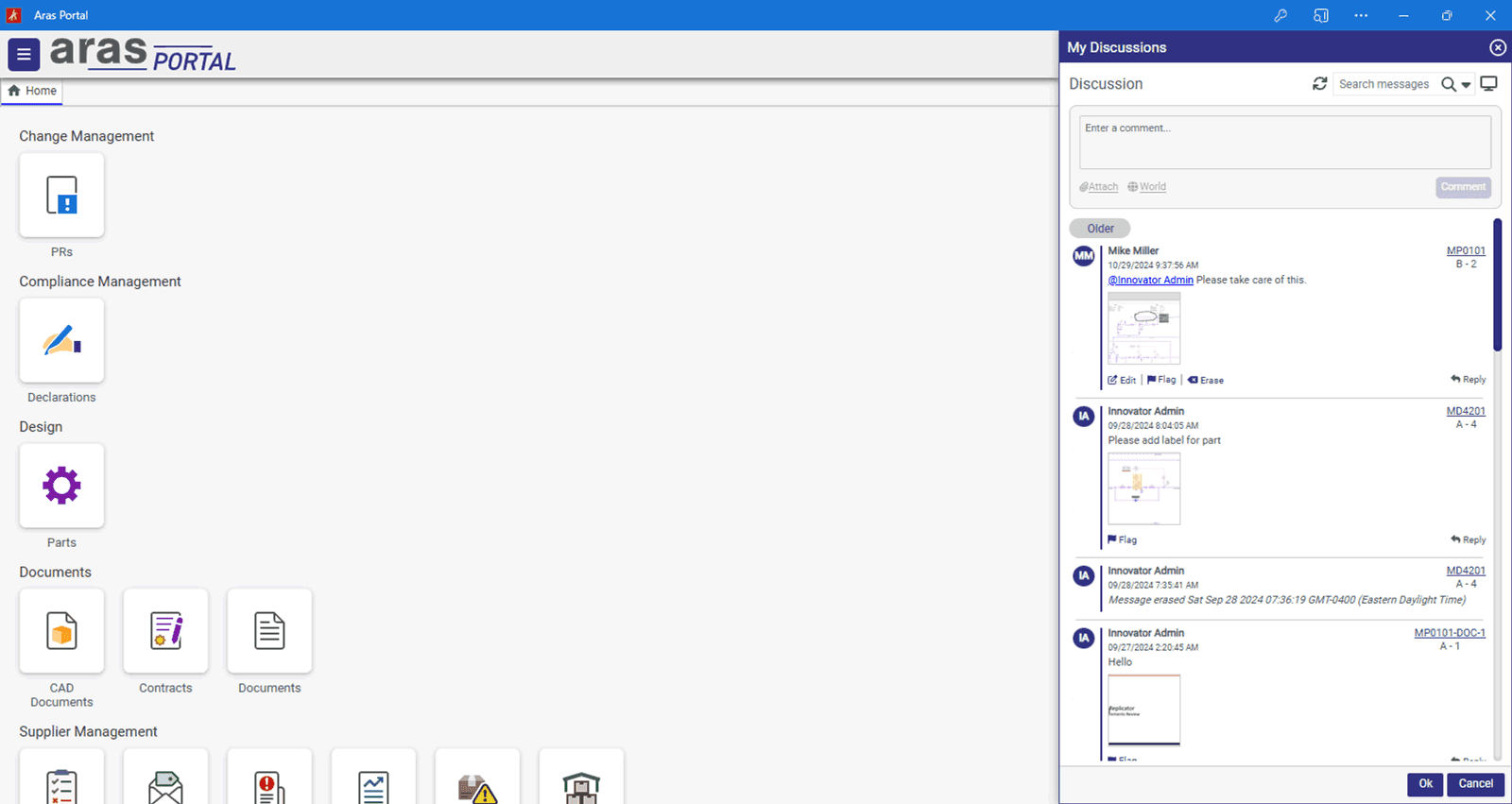Viewport: 1512px width, 804px height.
Task: Erase Mike Miller's message
Action: (x=1206, y=380)
